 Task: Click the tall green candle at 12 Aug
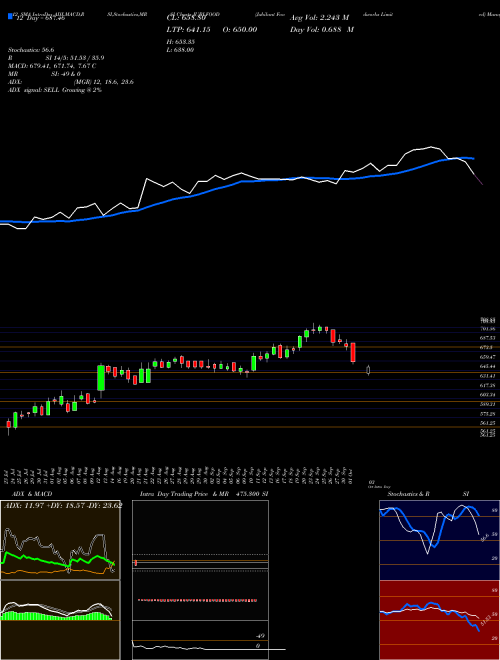[101, 378]
